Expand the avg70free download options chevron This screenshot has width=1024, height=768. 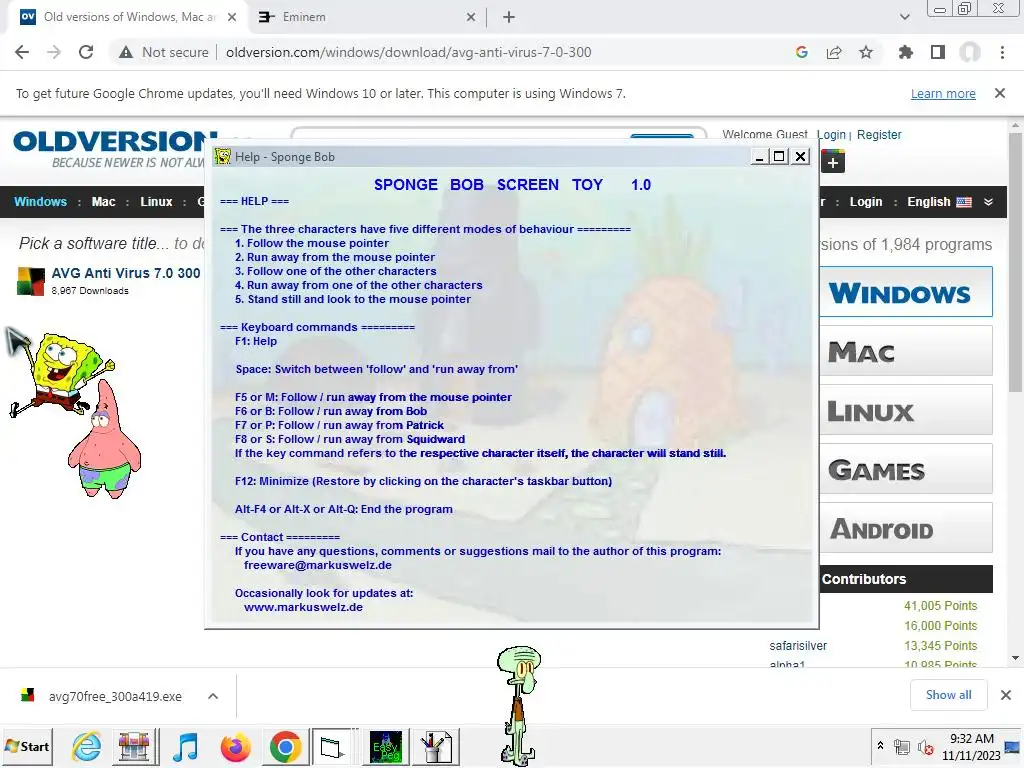(213, 696)
